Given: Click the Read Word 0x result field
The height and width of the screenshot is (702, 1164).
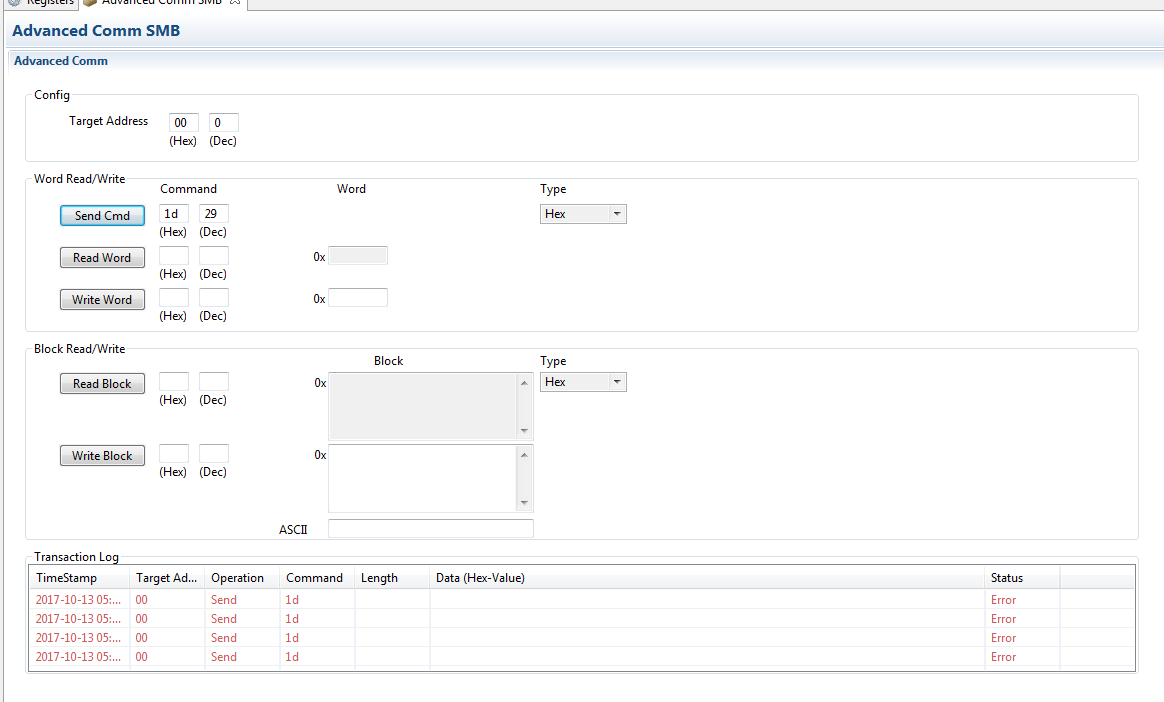Looking at the screenshot, I should (358, 256).
